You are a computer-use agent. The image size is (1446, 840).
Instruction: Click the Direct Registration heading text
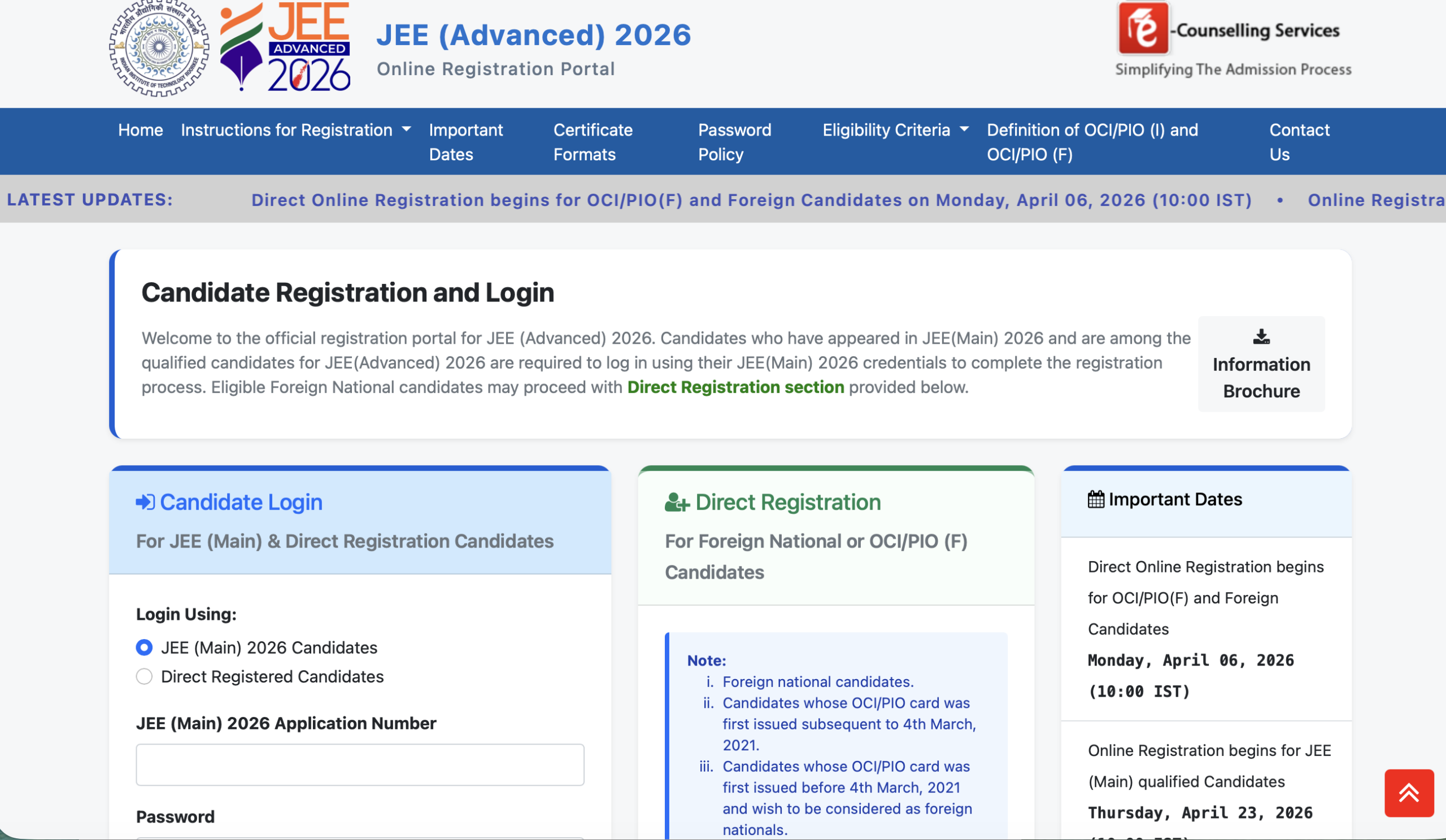coord(788,502)
